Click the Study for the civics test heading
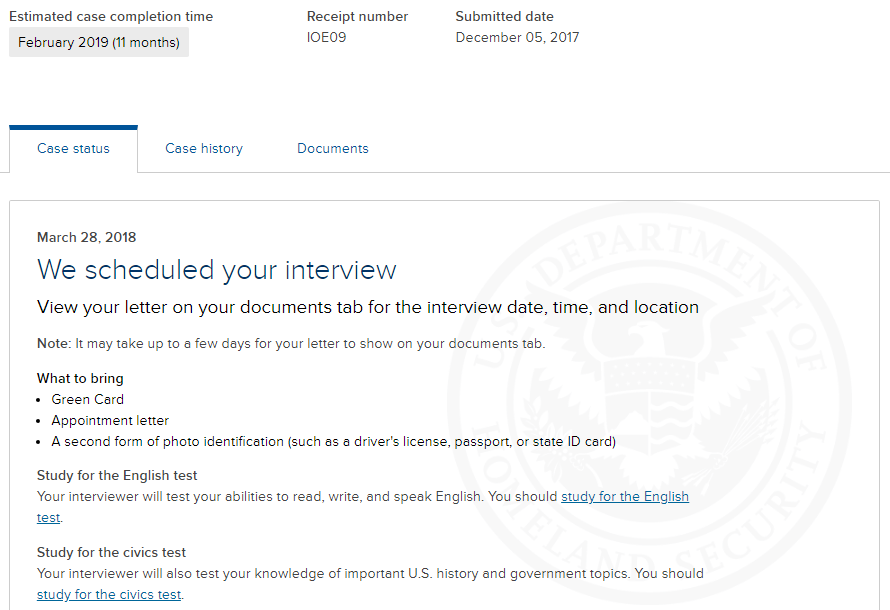The width and height of the screenshot is (890, 610). (x=111, y=553)
